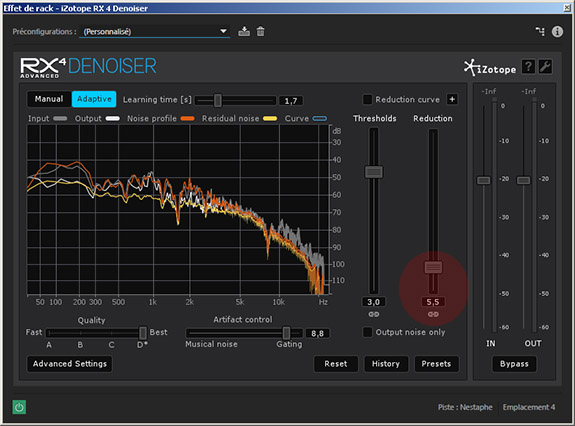Image resolution: width=575 pixels, height=426 pixels.
Task: Click the Residual noise yellow swatch
Action: click(x=270, y=118)
